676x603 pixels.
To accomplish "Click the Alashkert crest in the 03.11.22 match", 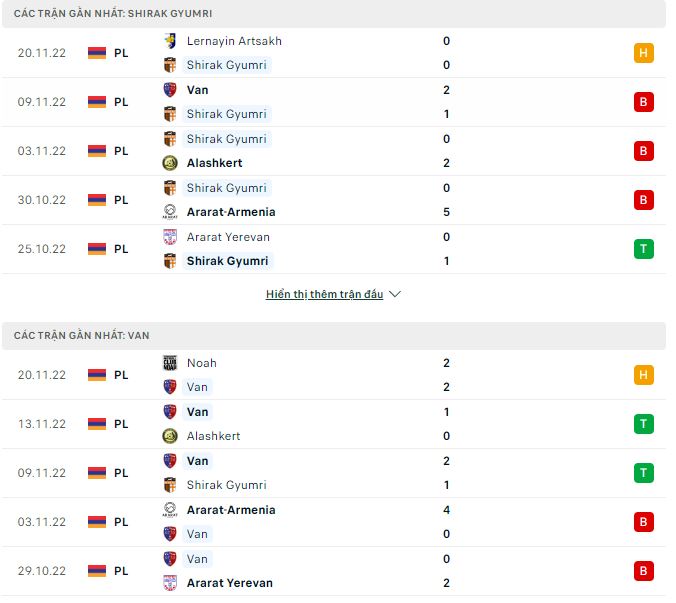I will pyautogui.click(x=170, y=163).
